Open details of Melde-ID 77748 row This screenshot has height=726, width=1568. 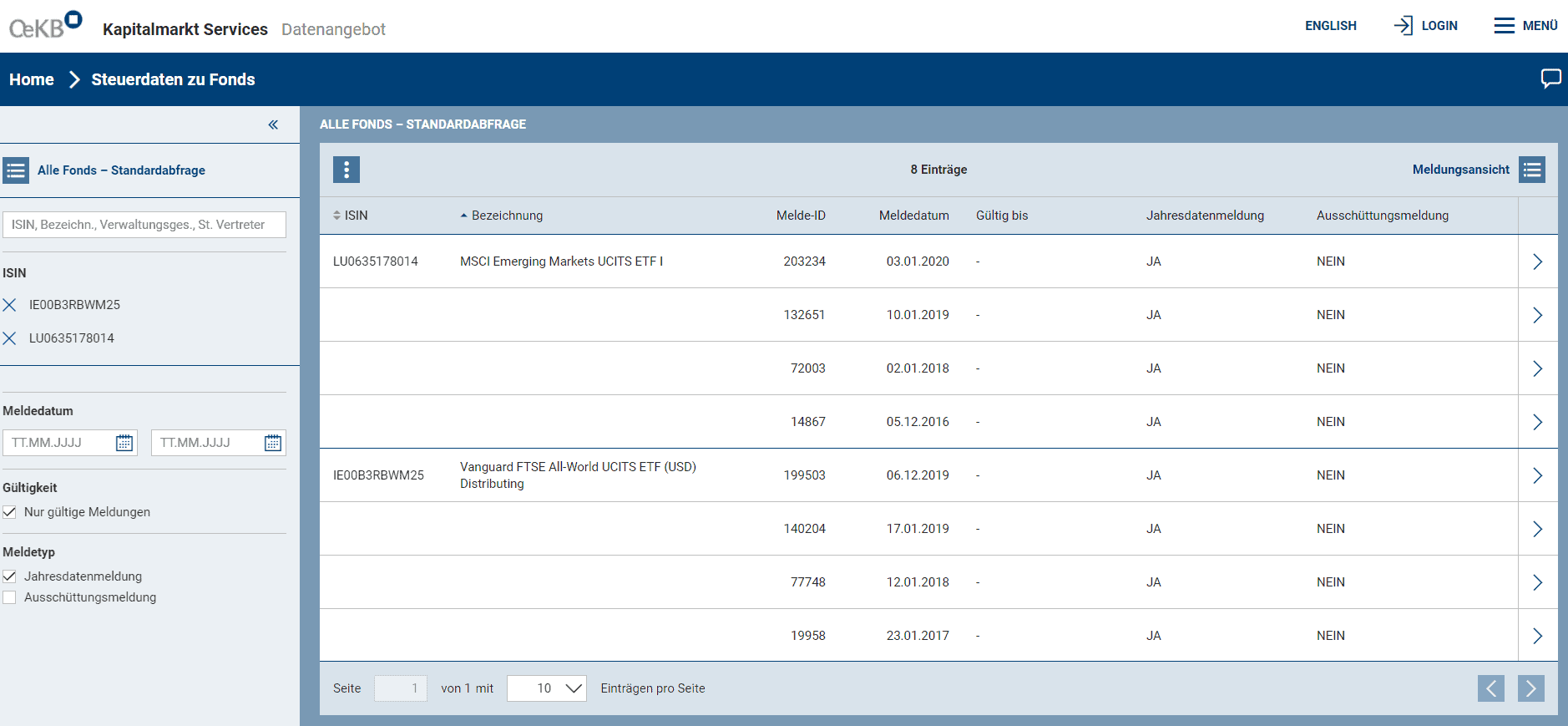tap(1537, 582)
